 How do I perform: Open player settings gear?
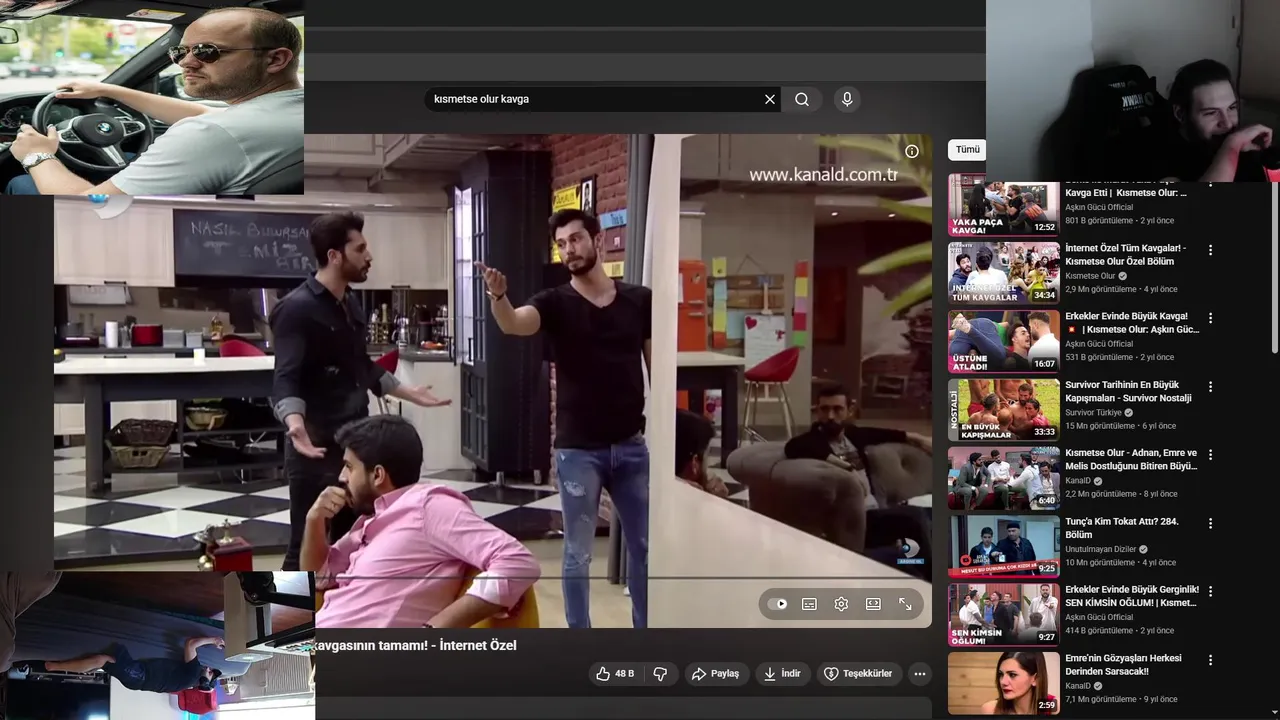pyautogui.click(x=841, y=604)
